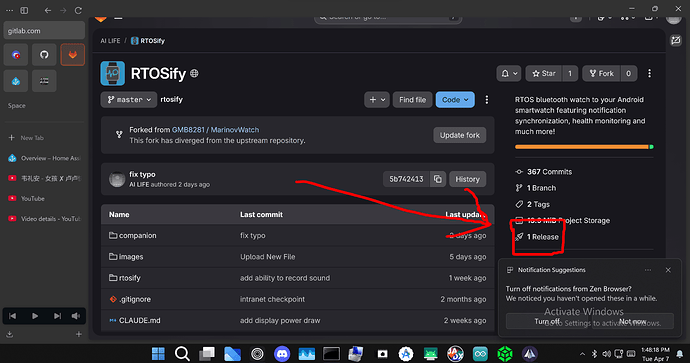
Task: Open the Upload New File commit message
Action: click(268, 257)
